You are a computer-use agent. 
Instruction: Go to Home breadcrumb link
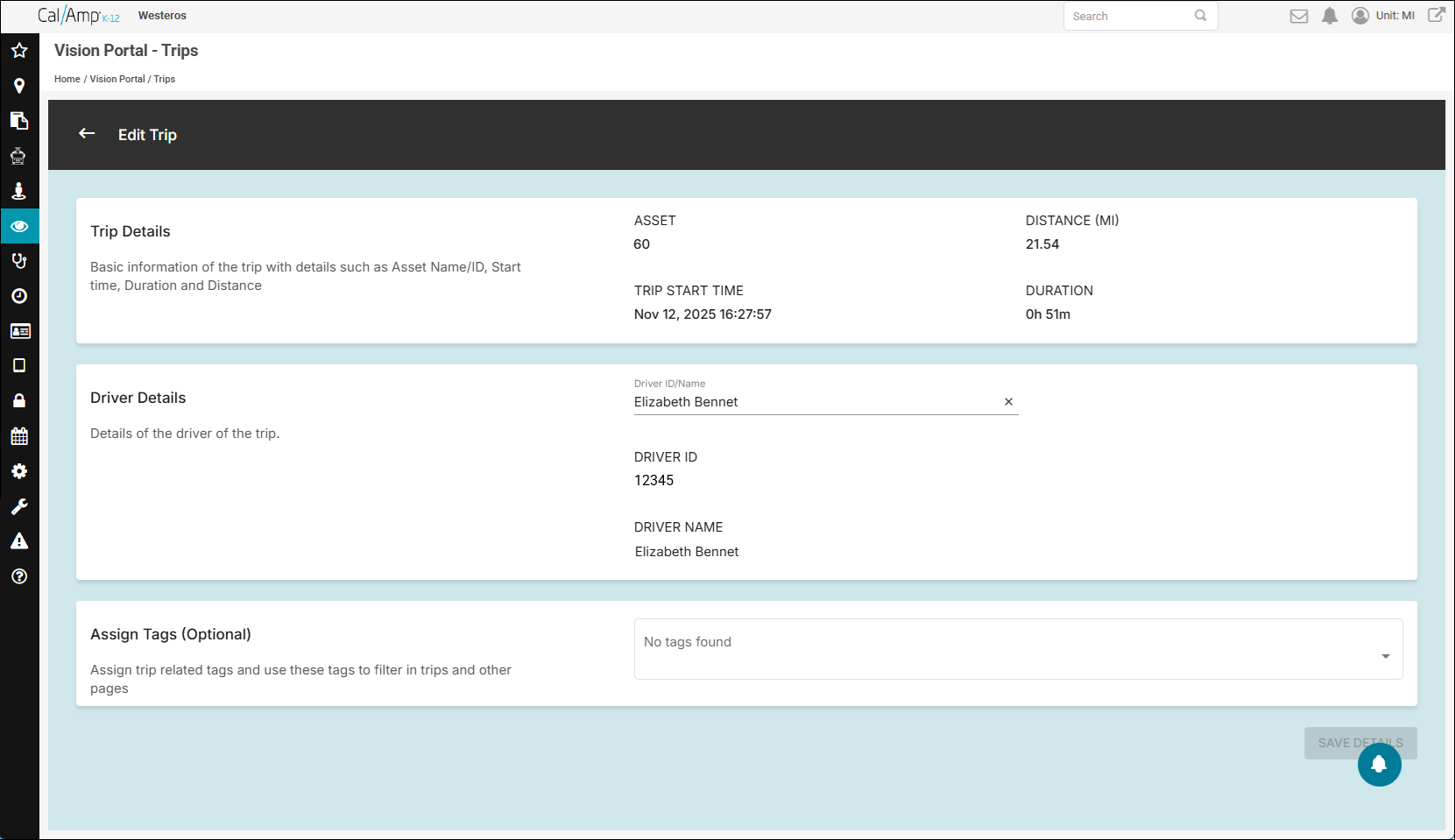pos(67,79)
